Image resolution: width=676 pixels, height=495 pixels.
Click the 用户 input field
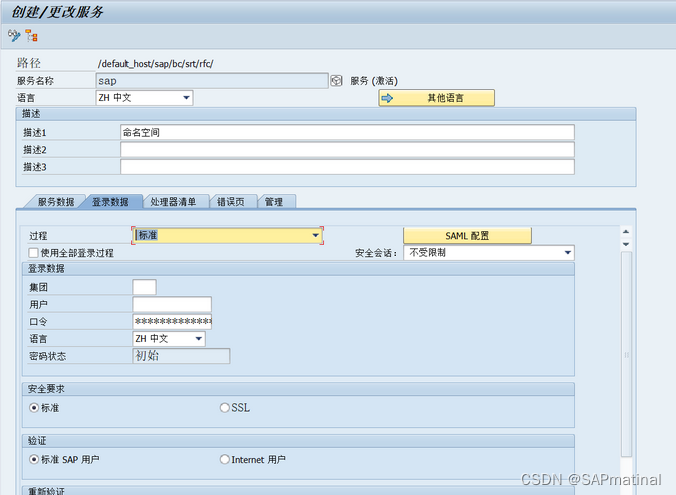click(x=172, y=304)
